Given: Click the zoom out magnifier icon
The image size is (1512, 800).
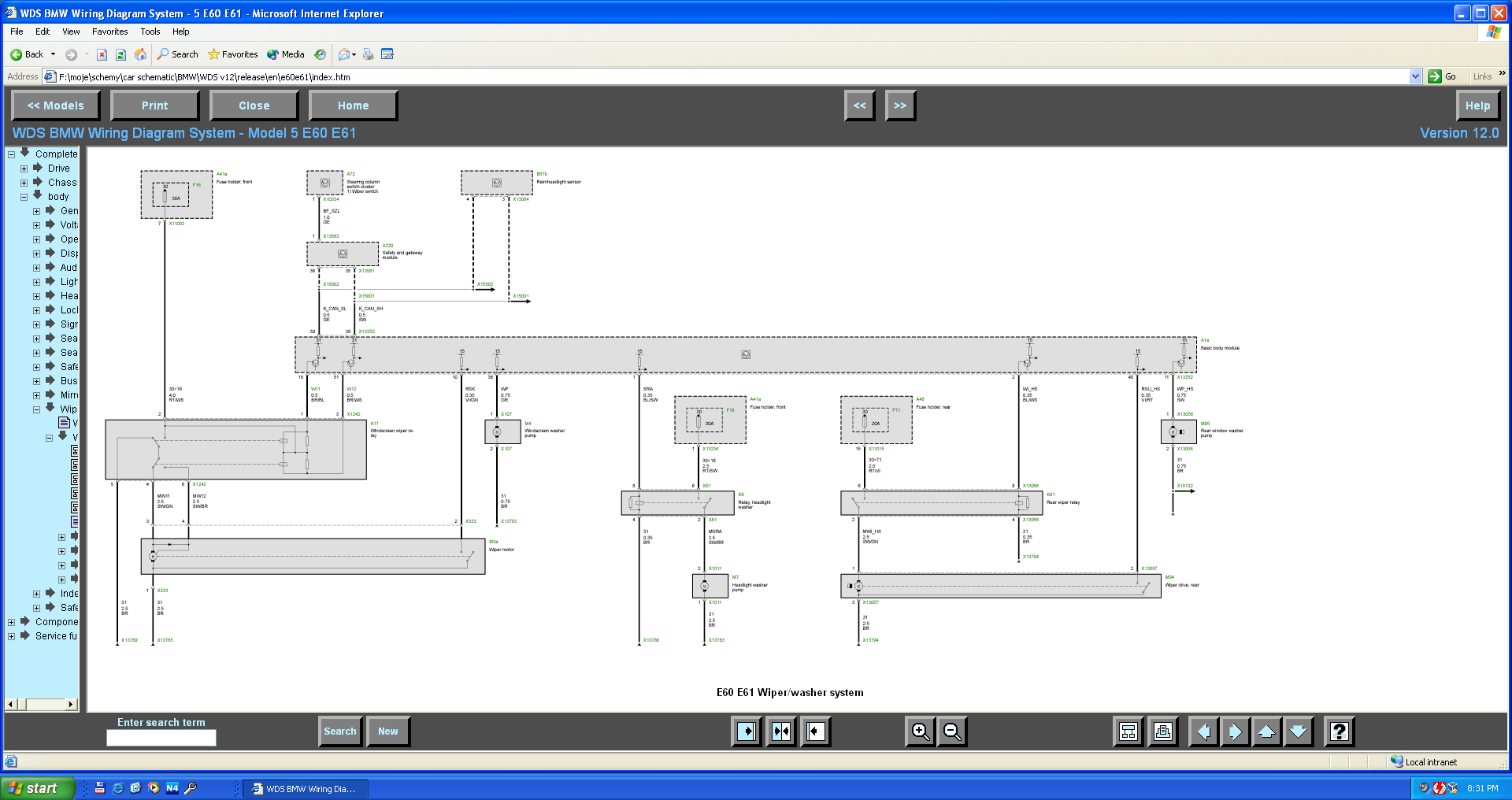Looking at the screenshot, I should coord(952,731).
